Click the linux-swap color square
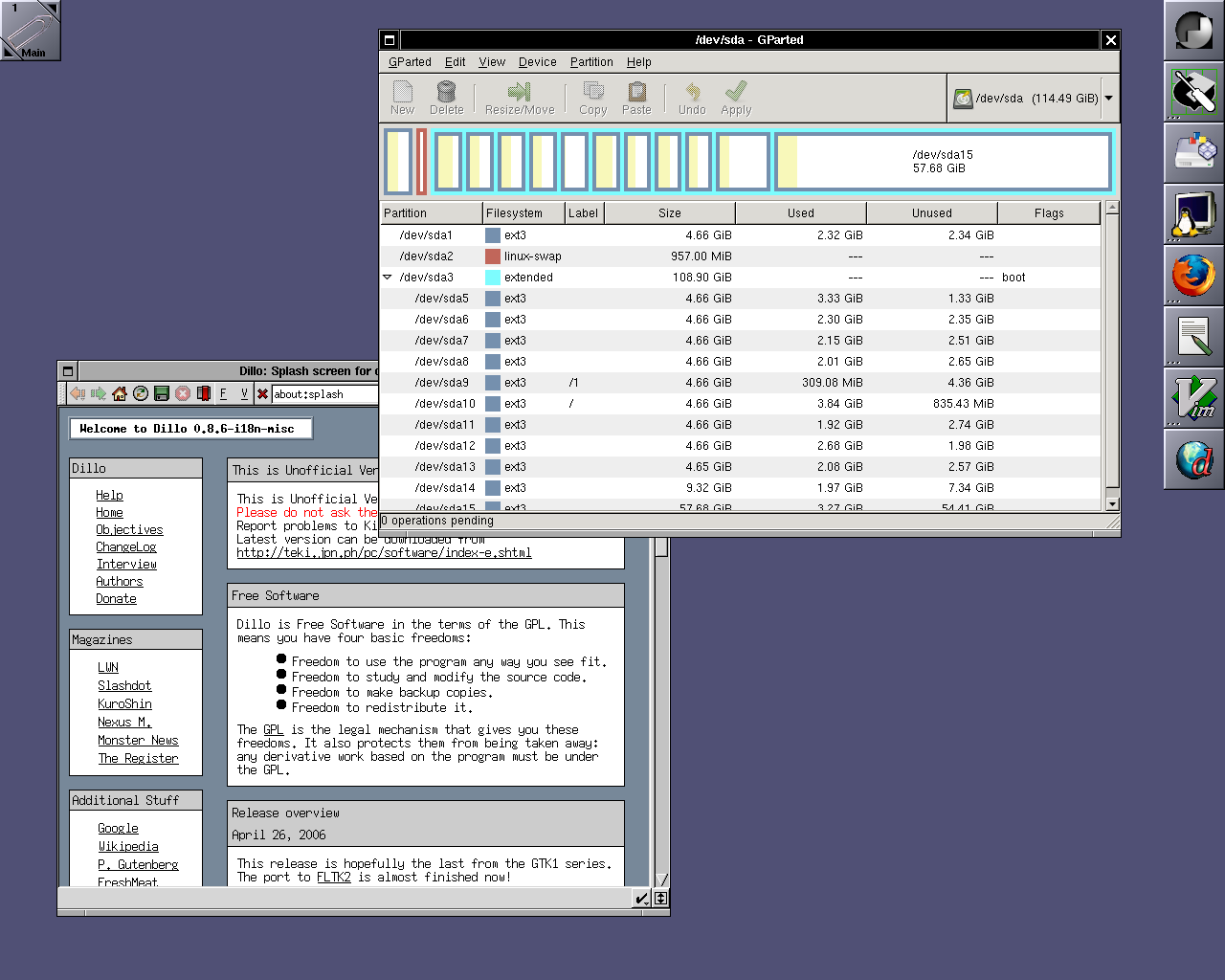Image resolution: width=1225 pixels, height=980 pixels. [x=493, y=256]
